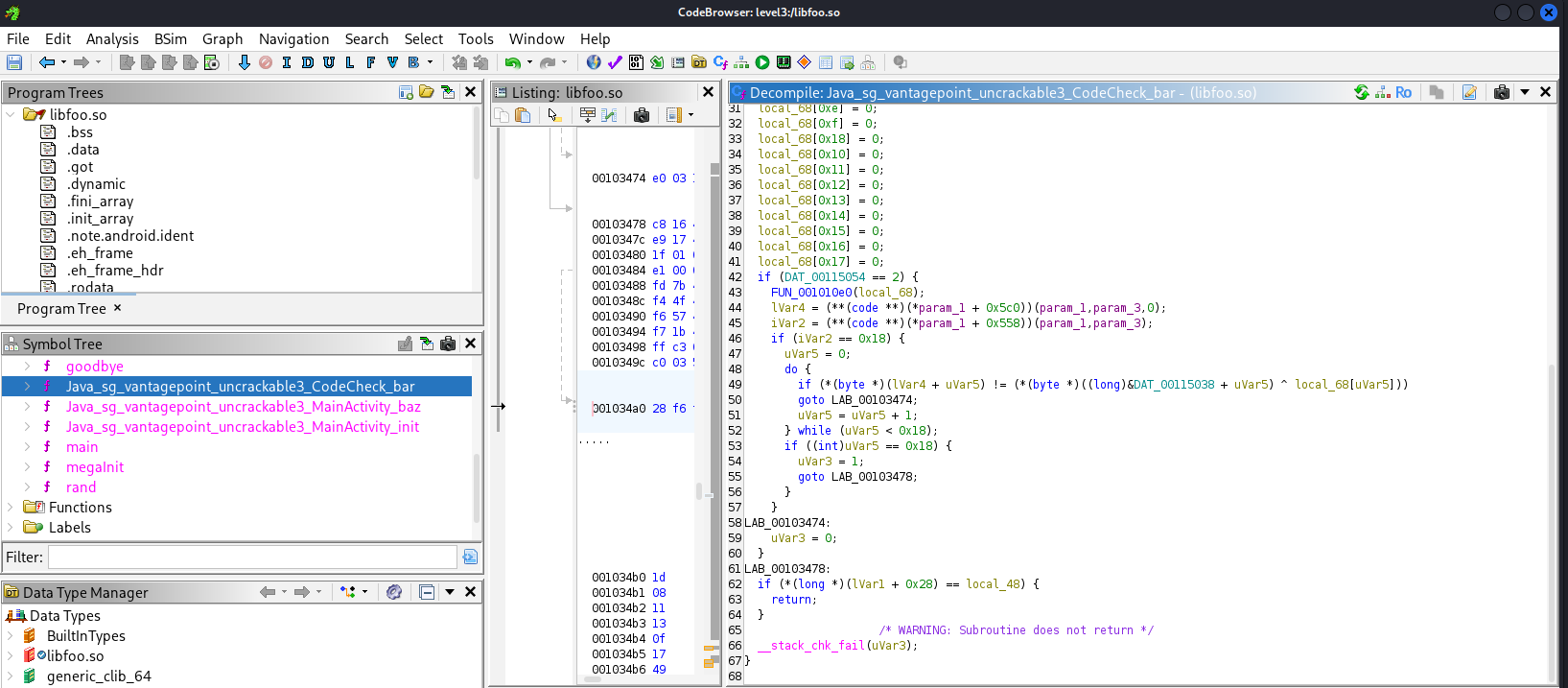Screen dimensions: 1568x688
Task: Click the green Undo arrow icon
Action: coord(513,62)
